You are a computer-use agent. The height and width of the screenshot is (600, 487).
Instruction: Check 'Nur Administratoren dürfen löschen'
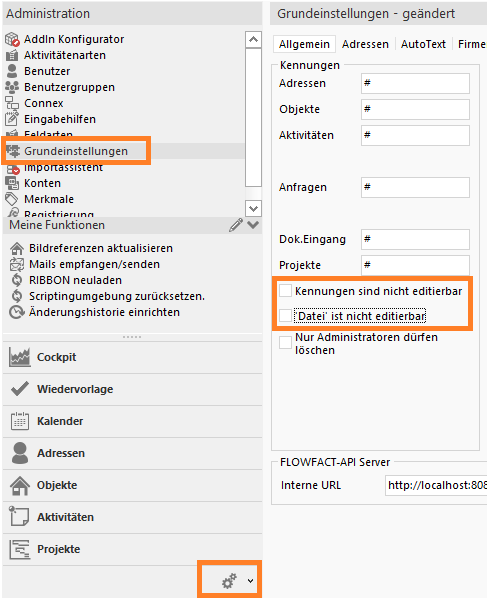pos(285,342)
